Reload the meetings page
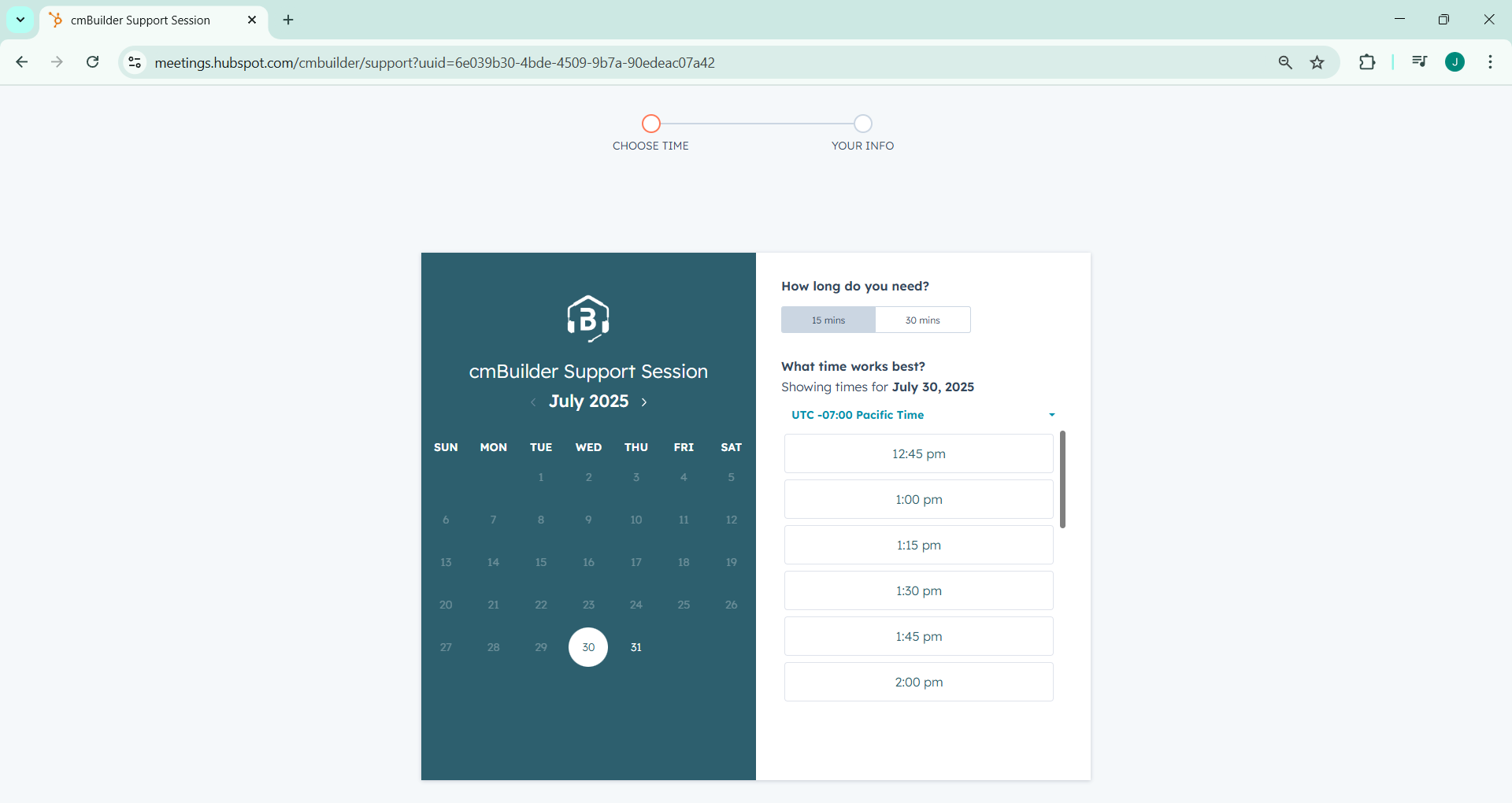 coord(92,62)
